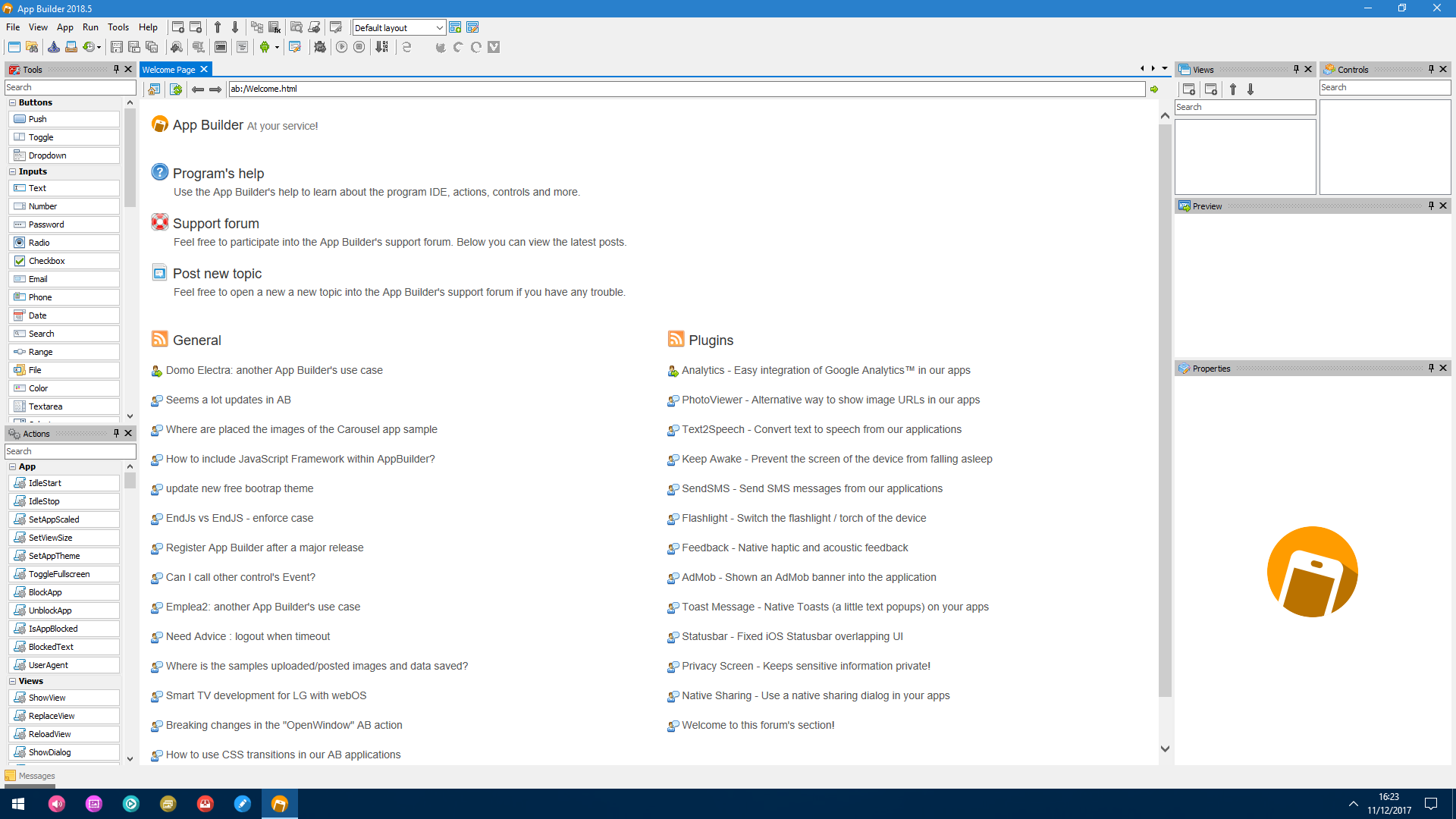Select the Welcome Page tab
1456x819 pixels.
168,69
